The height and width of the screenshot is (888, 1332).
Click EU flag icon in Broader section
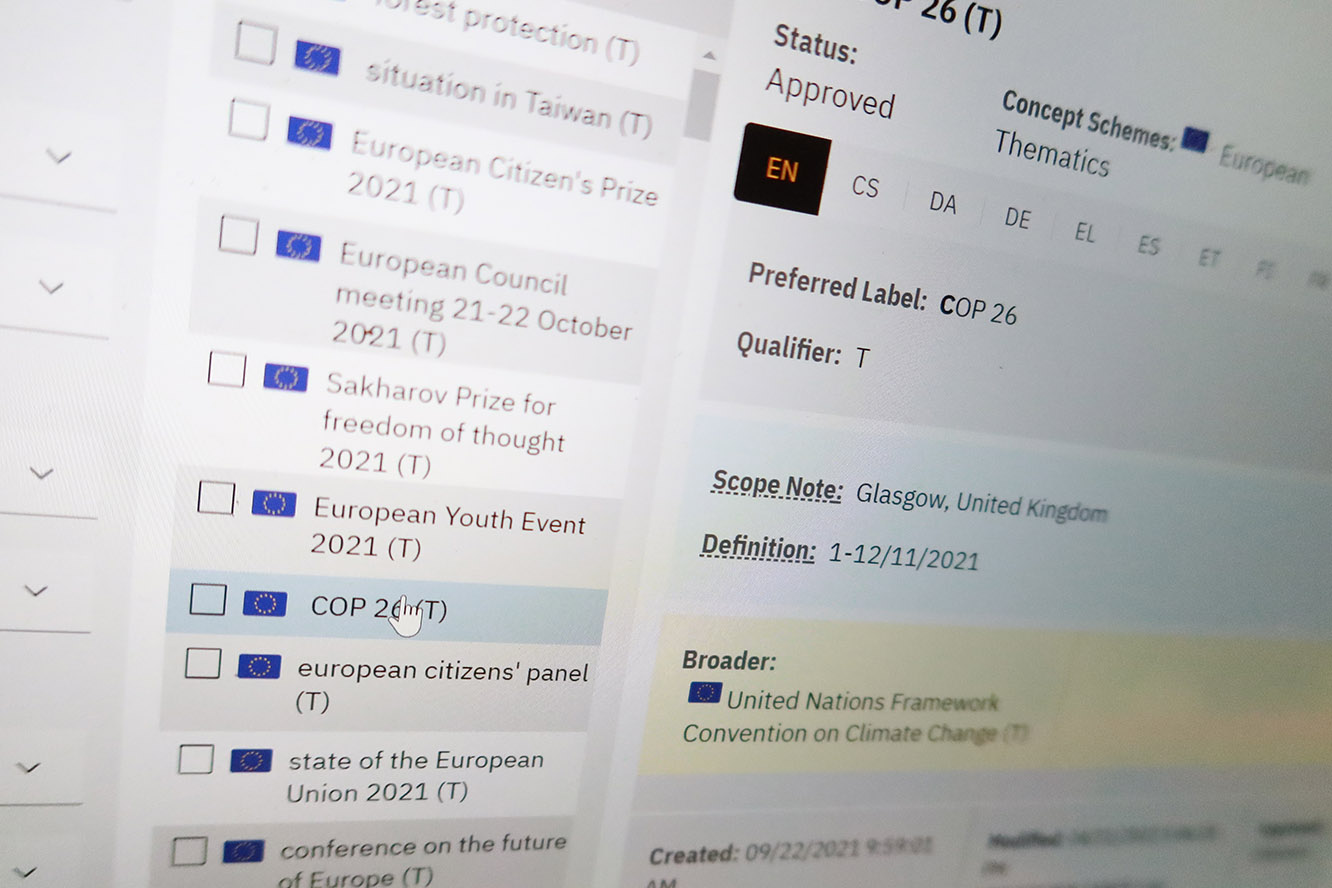click(704, 693)
